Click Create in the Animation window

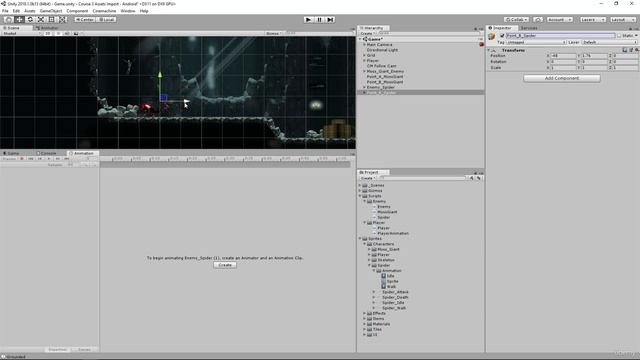click(225, 265)
